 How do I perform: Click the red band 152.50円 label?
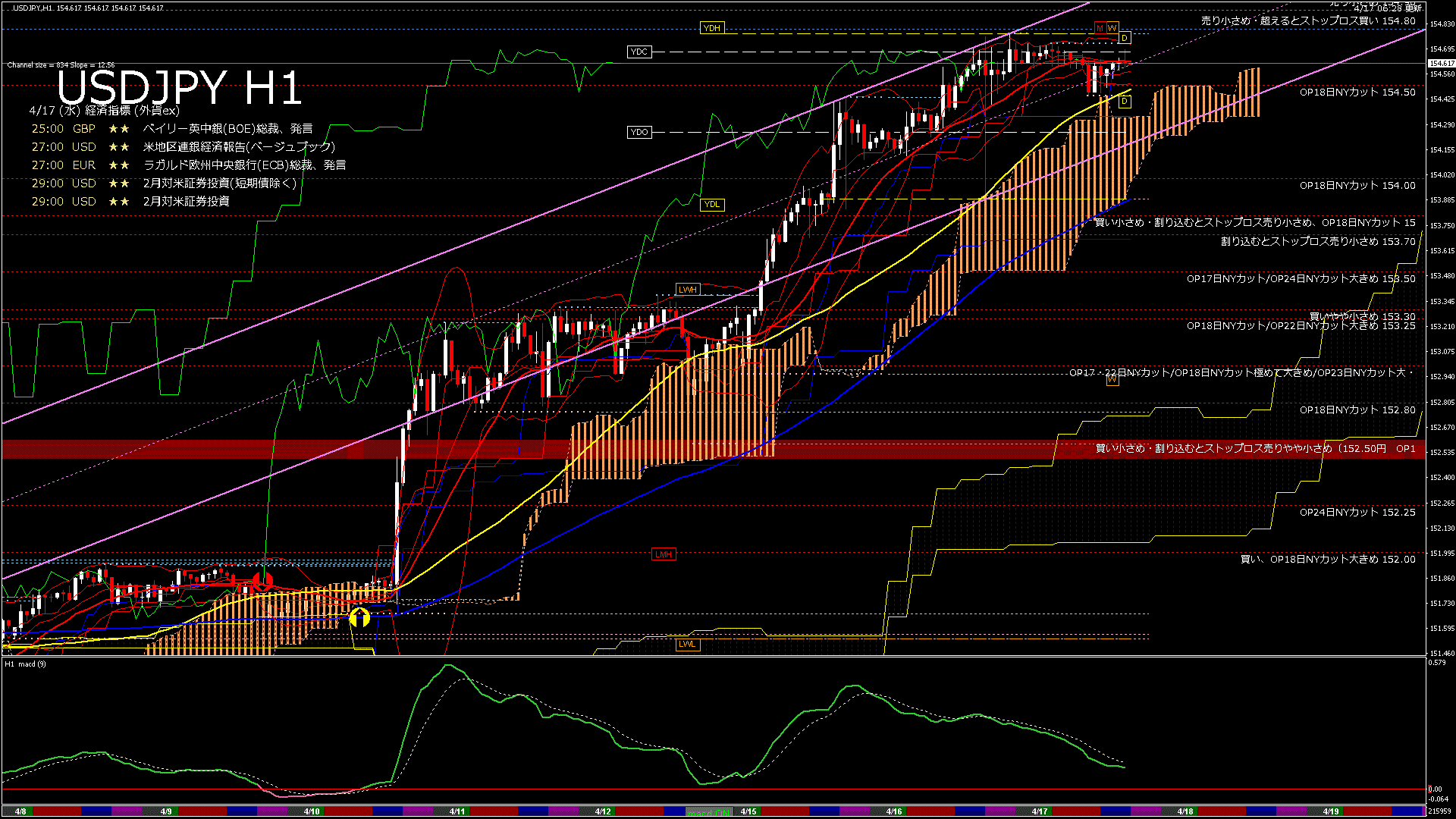click(1256, 449)
